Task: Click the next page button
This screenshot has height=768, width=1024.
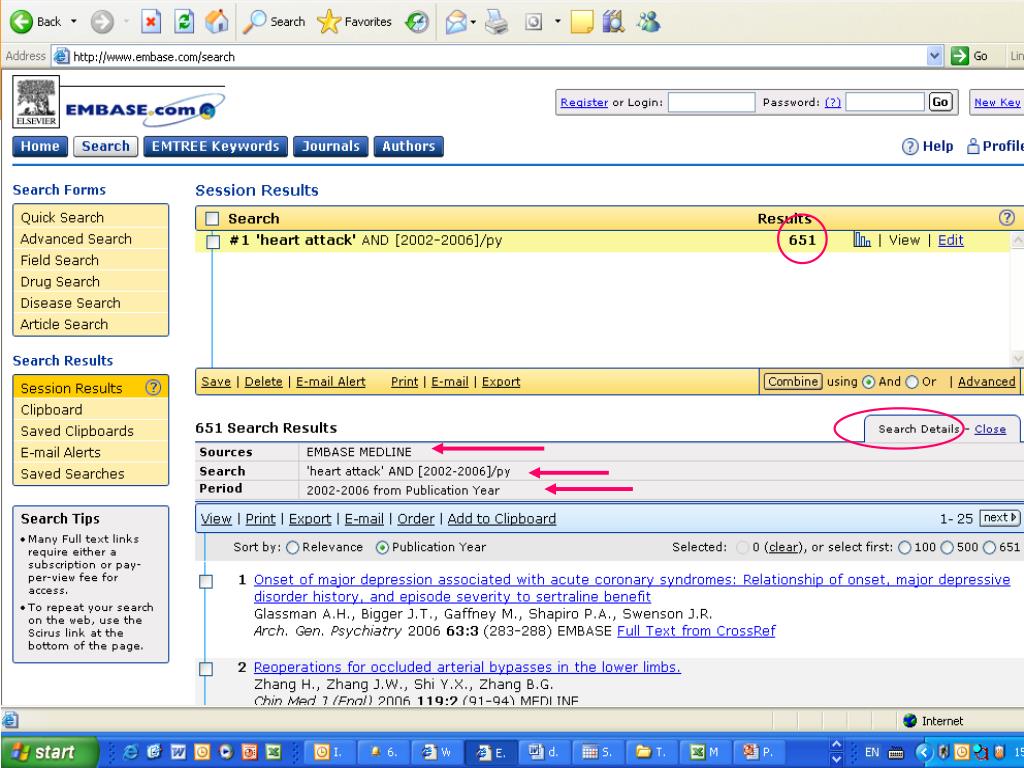Action: (999, 518)
